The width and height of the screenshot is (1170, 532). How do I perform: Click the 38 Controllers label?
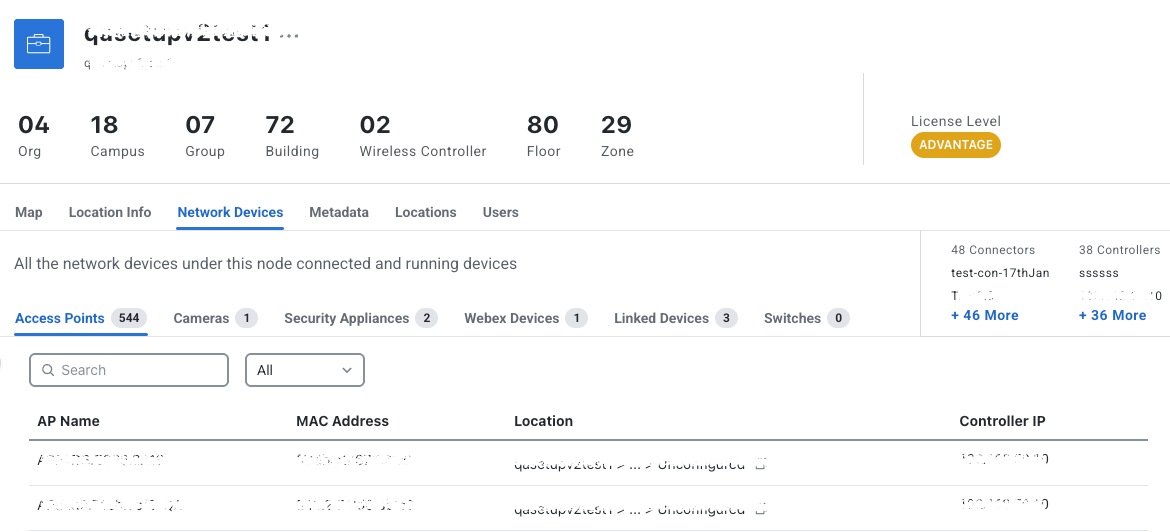pyautogui.click(x=1119, y=250)
